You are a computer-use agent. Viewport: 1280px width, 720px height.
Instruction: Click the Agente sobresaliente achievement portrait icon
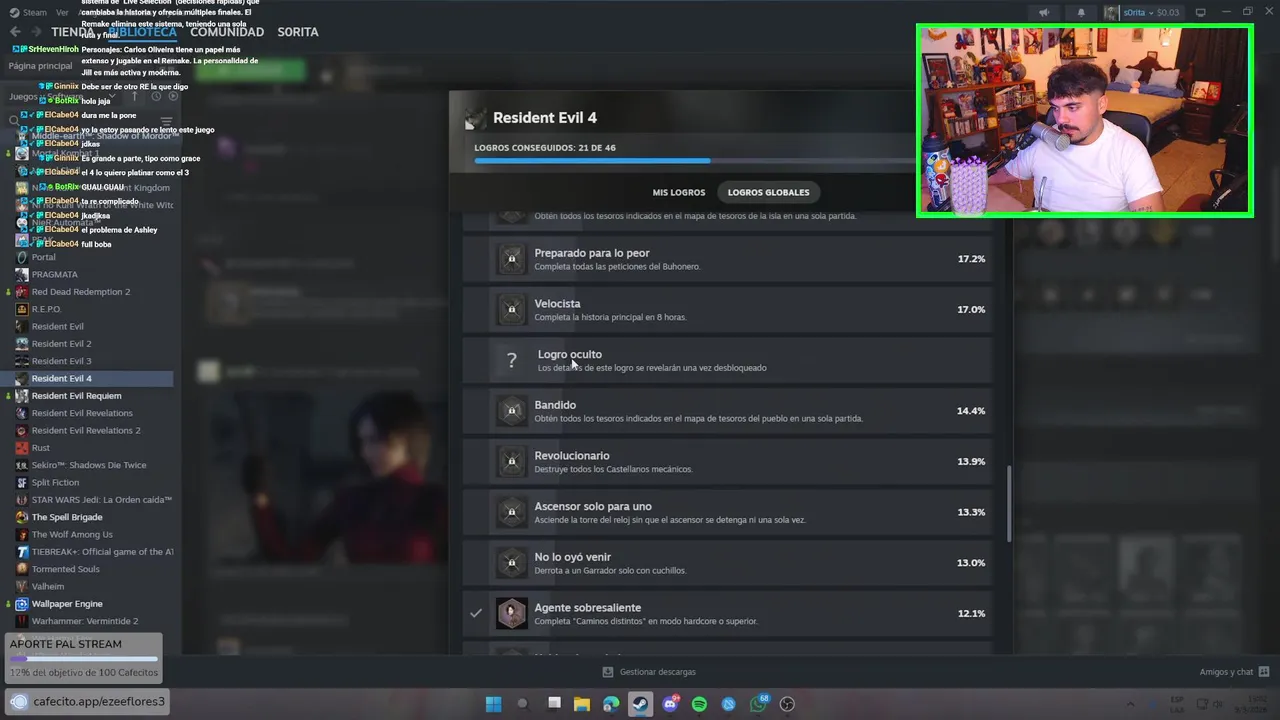tap(511, 613)
